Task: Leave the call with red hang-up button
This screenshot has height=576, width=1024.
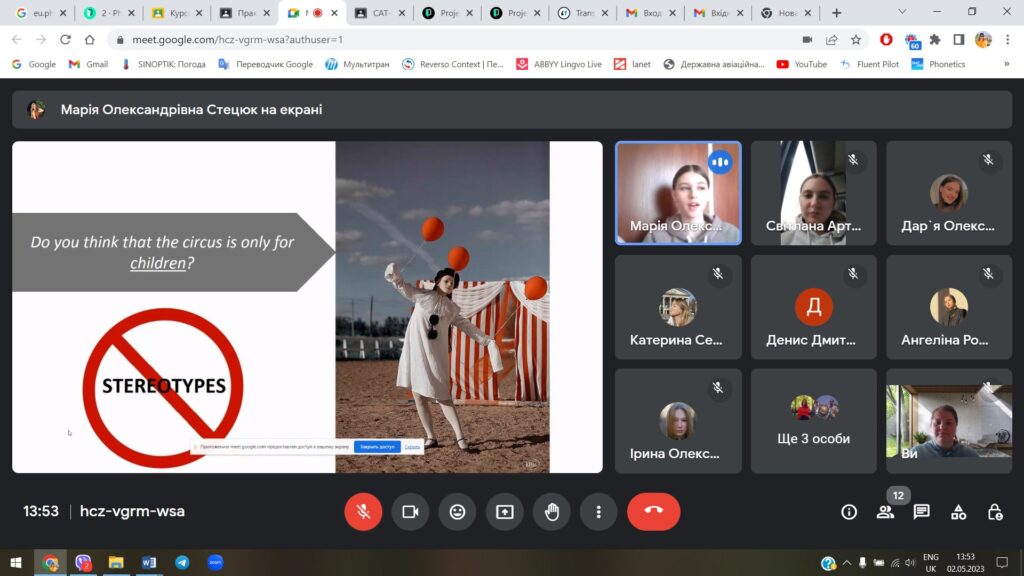Action: 653,512
